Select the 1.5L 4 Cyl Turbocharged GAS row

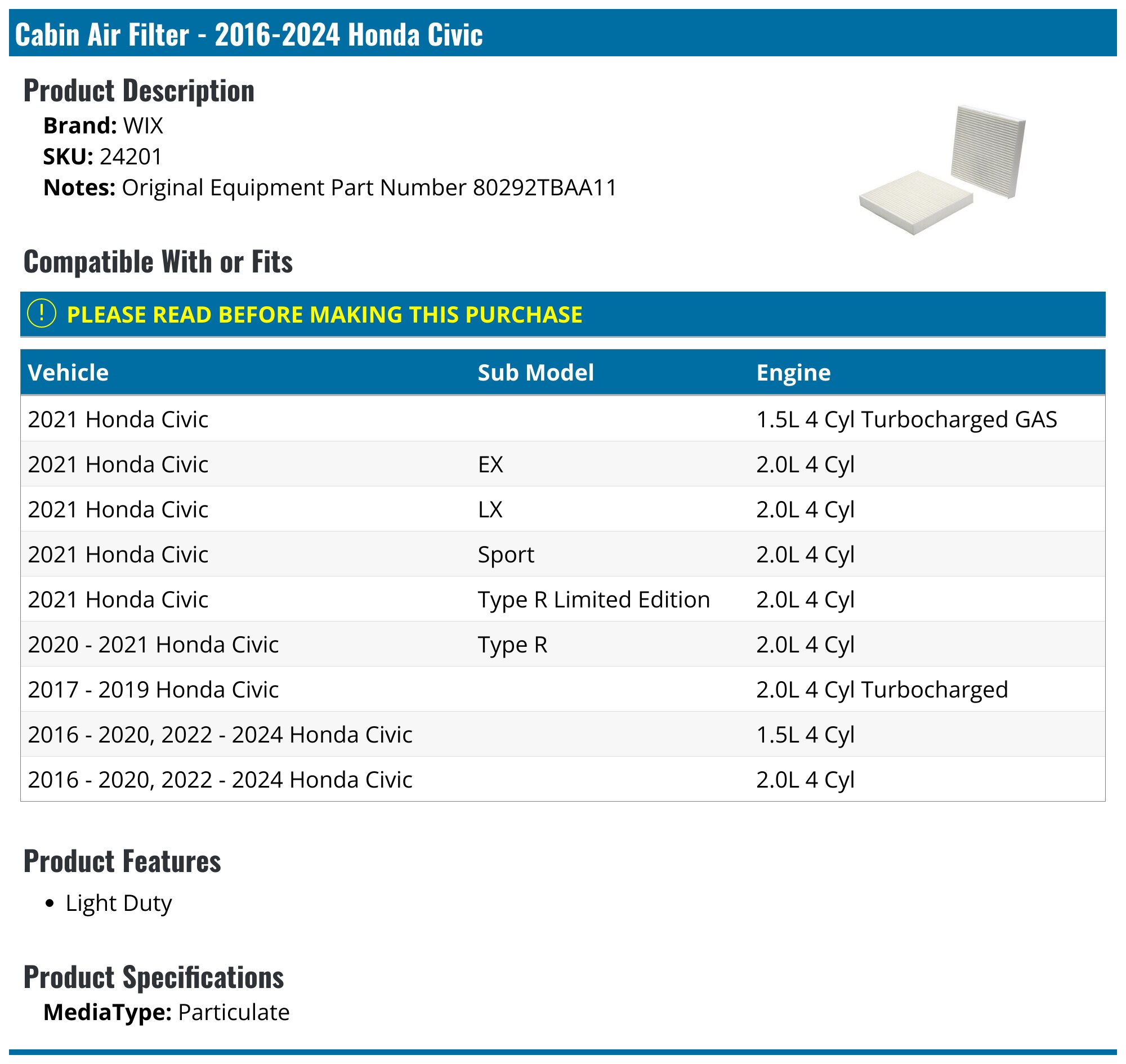[562, 419]
